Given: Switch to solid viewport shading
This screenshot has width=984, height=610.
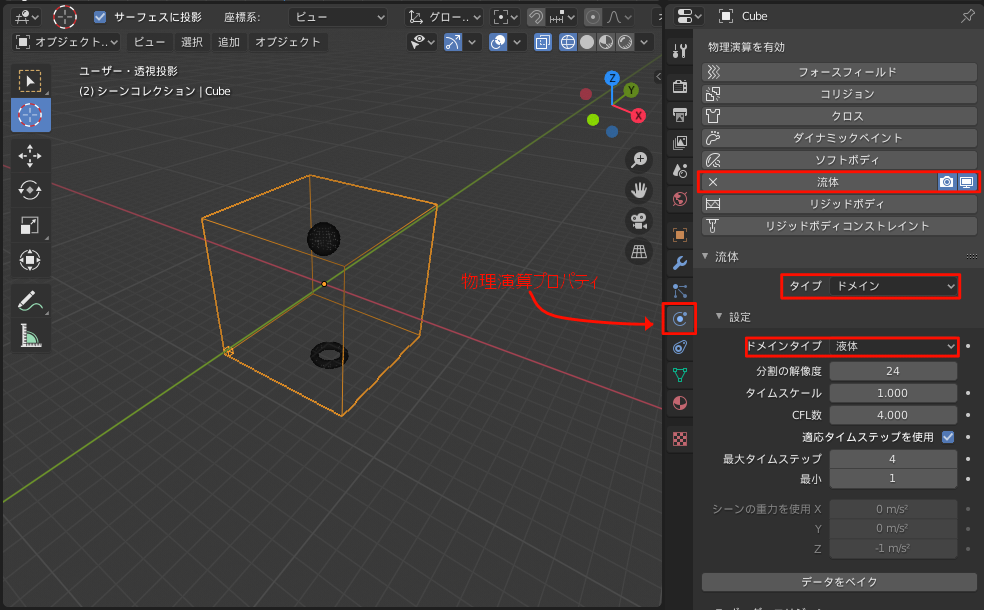Looking at the screenshot, I should pyautogui.click(x=587, y=42).
